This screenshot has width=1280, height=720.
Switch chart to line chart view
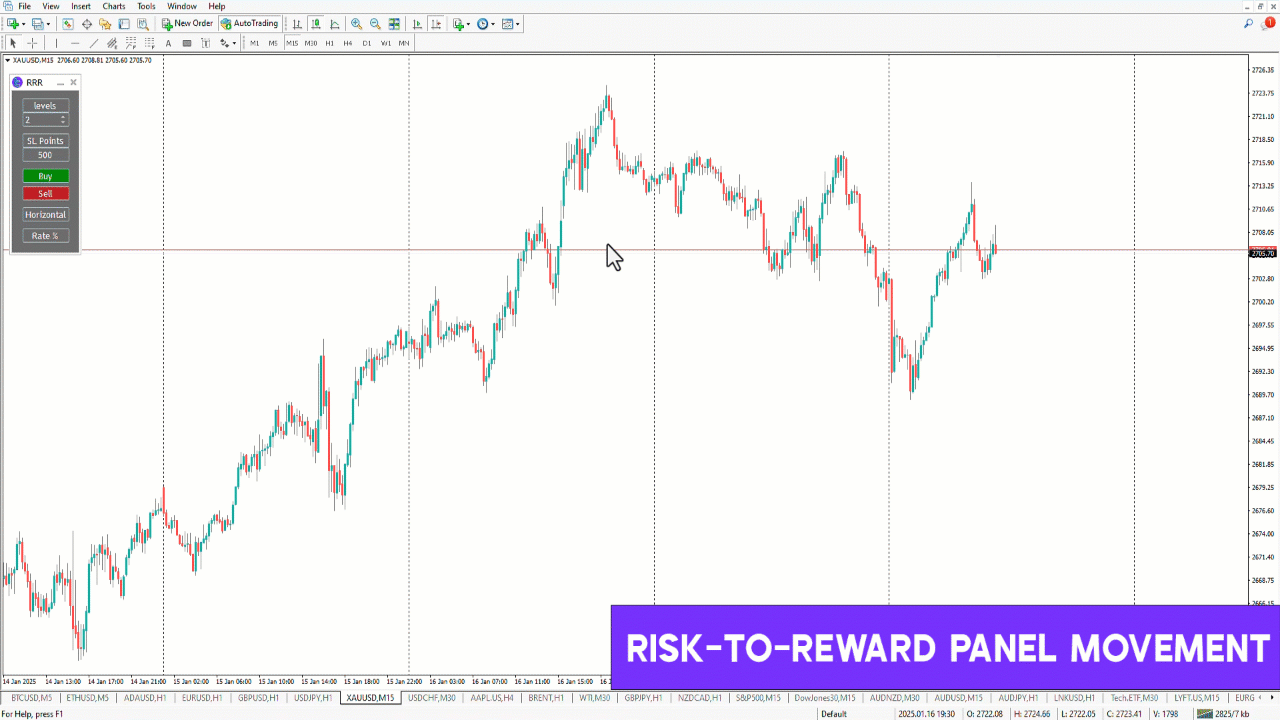pos(334,24)
